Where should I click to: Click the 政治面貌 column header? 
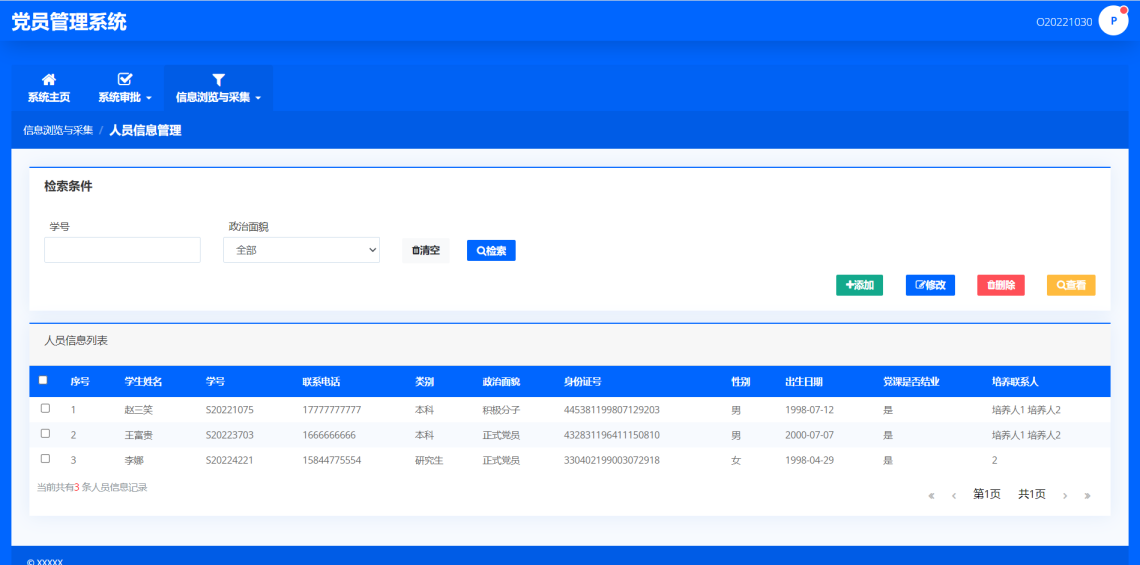point(502,382)
